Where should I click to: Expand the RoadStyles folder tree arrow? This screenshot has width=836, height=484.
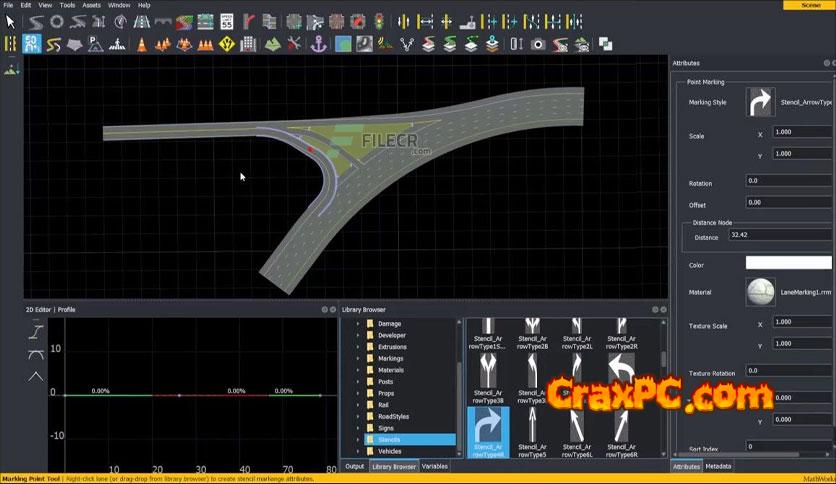click(358, 416)
